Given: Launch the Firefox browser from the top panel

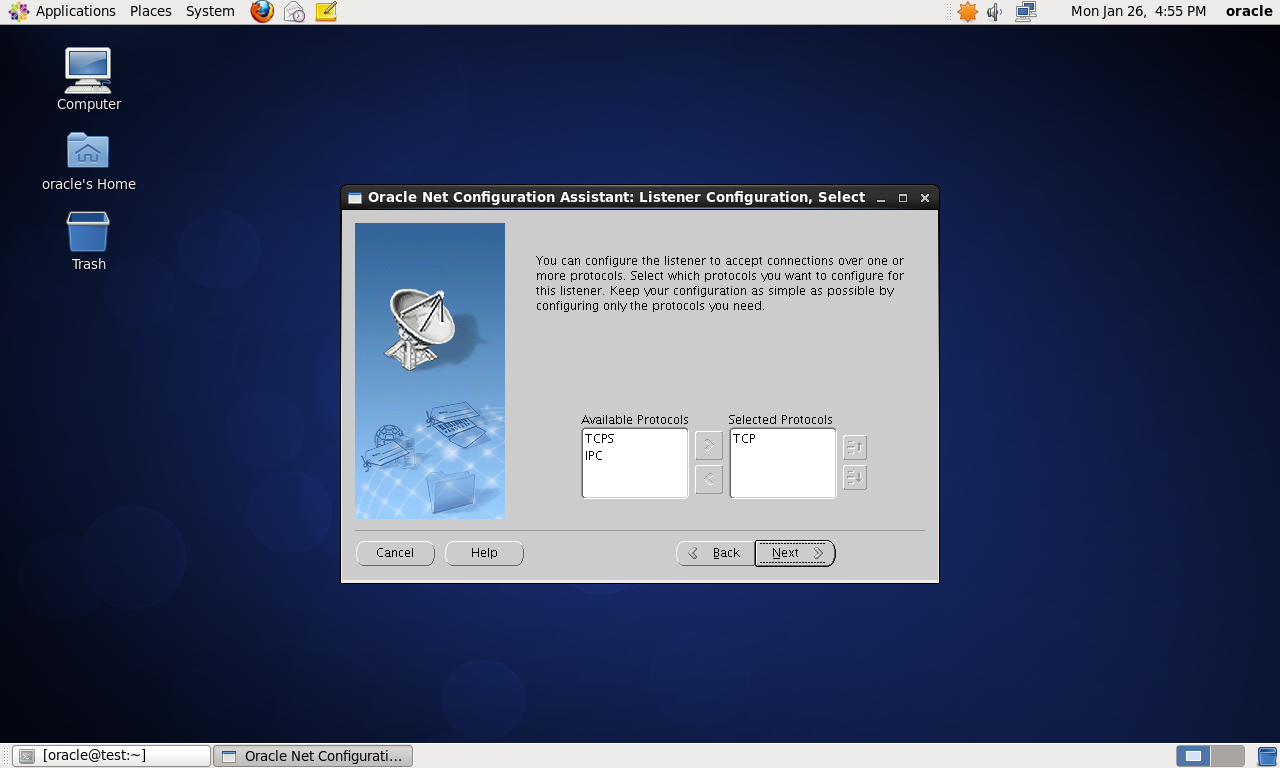Looking at the screenshot, I should 262,12.
